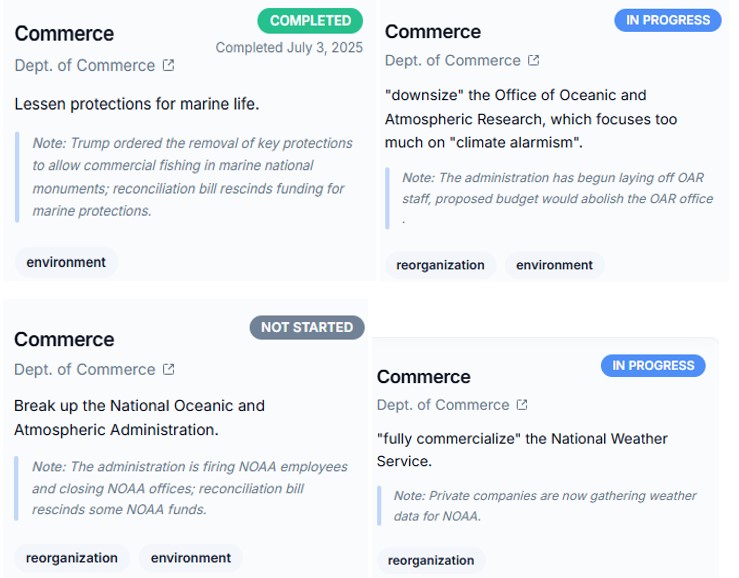Click the note about private companies gathering weather data
This screenshot has height=578, width=739.
pos(545,506)
